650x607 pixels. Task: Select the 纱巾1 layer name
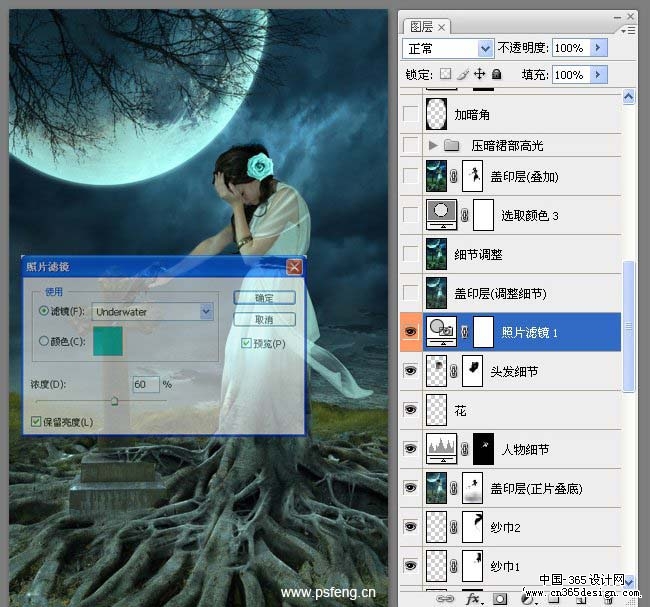(x=504, y=566)
